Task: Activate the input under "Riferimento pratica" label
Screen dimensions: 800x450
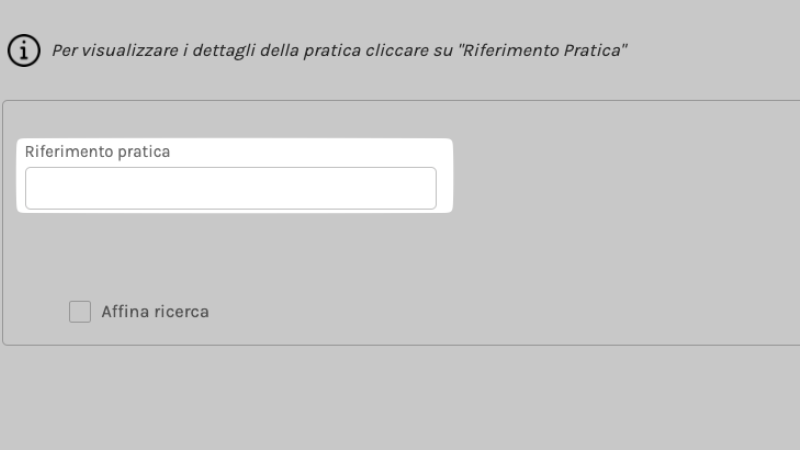Action: click(x=231, y=188)
